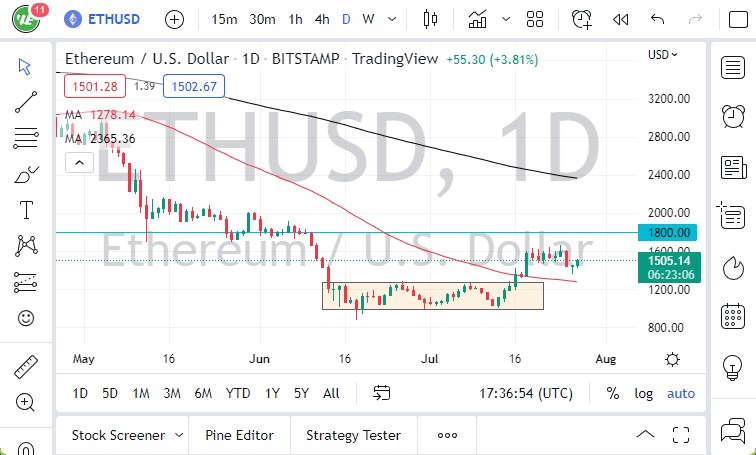Expand the Stock Screener dropdown
This screenshot has width=756, height=455.
click(x=178, y=435)
